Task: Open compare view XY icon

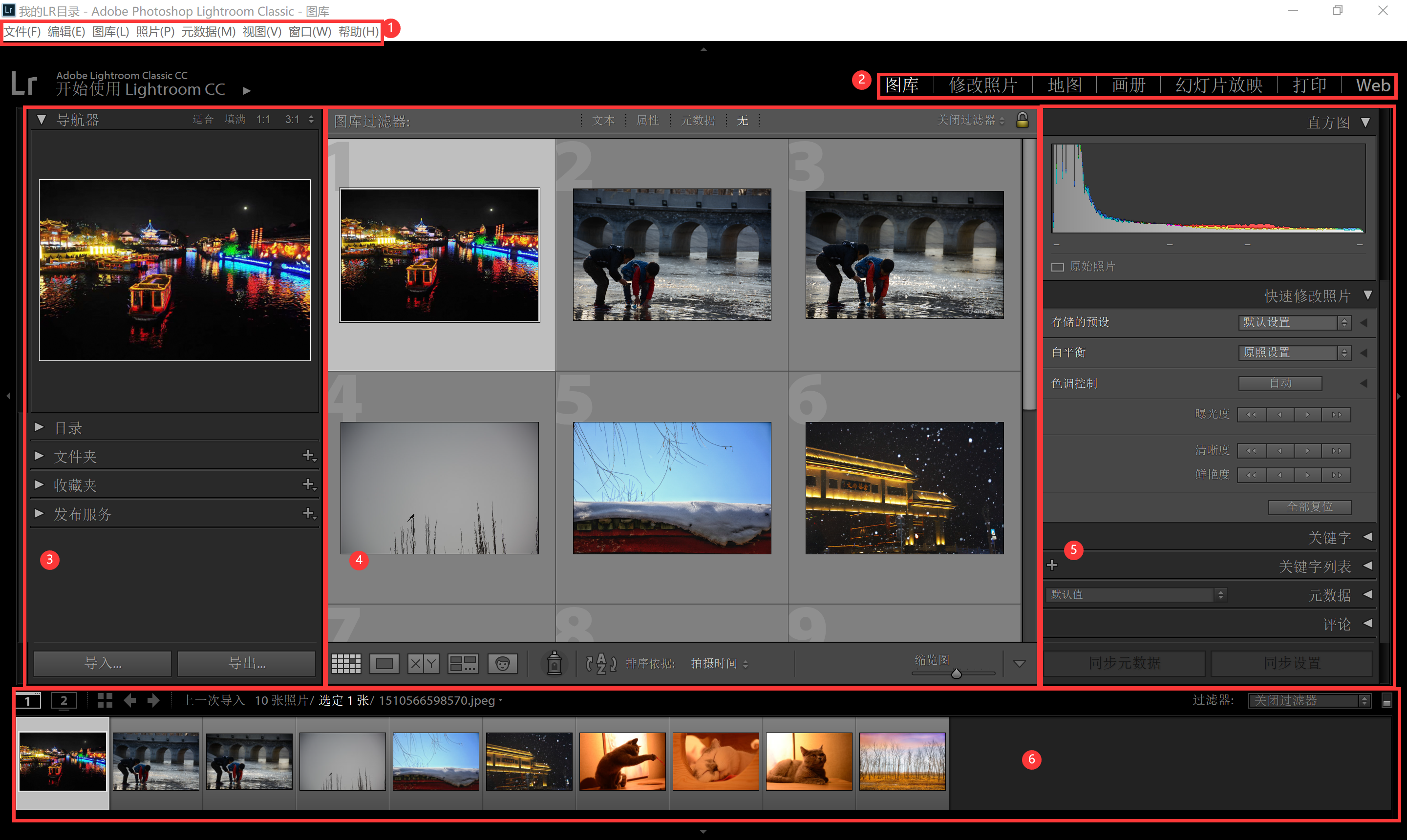Action: click(424, 663)
